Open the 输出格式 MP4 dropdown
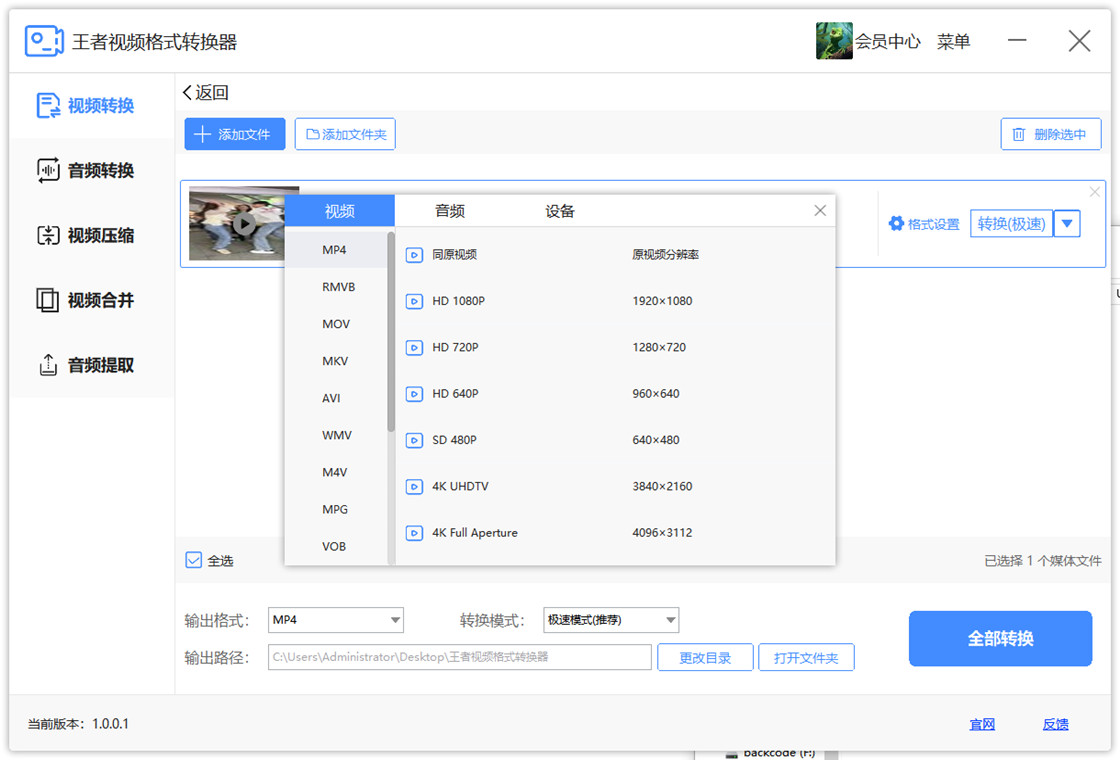The height and width of the screenshot is (760, 1120). pos(336,620)
